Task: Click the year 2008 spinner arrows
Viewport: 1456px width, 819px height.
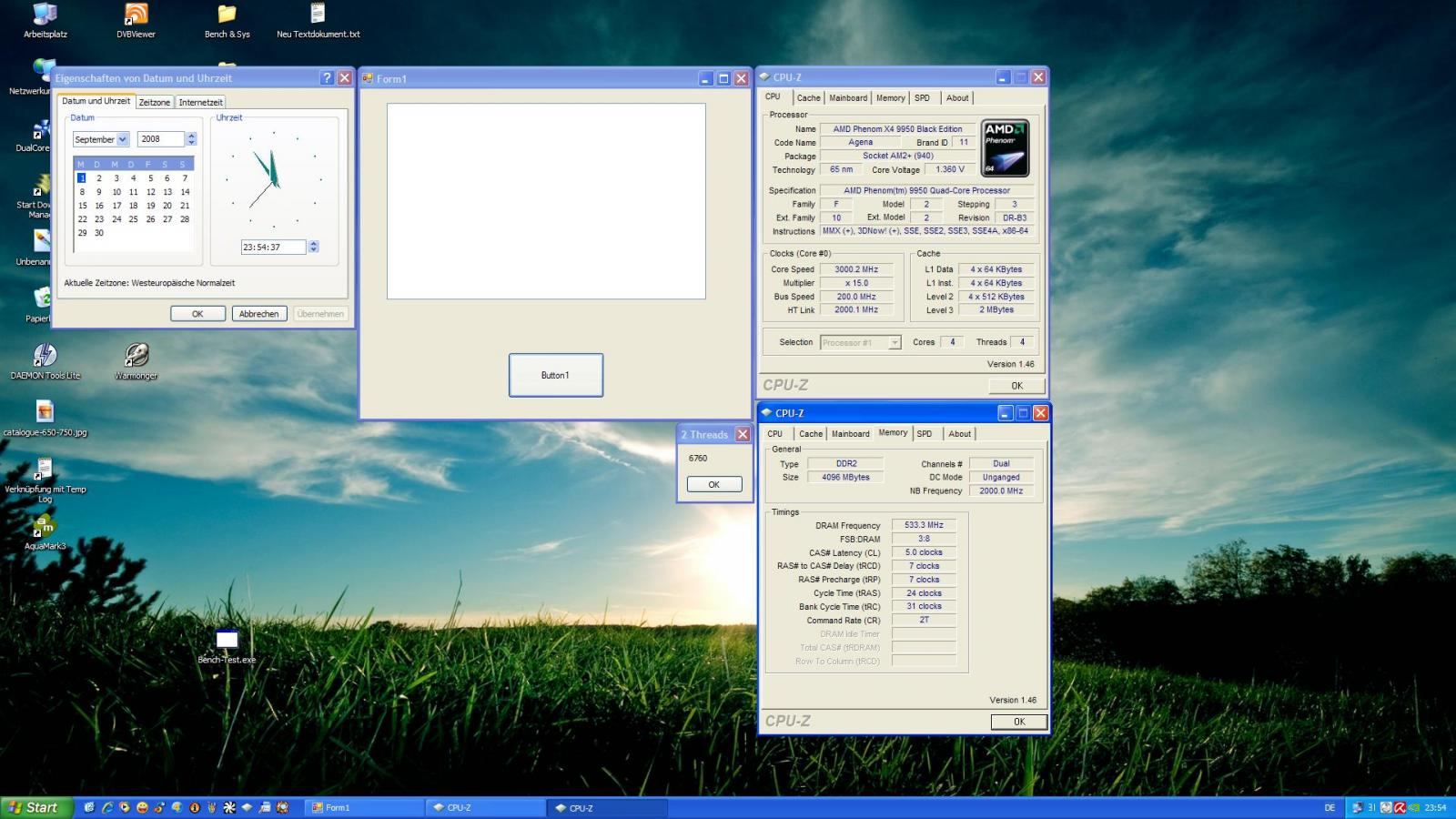Action: [x=191, y=139]
